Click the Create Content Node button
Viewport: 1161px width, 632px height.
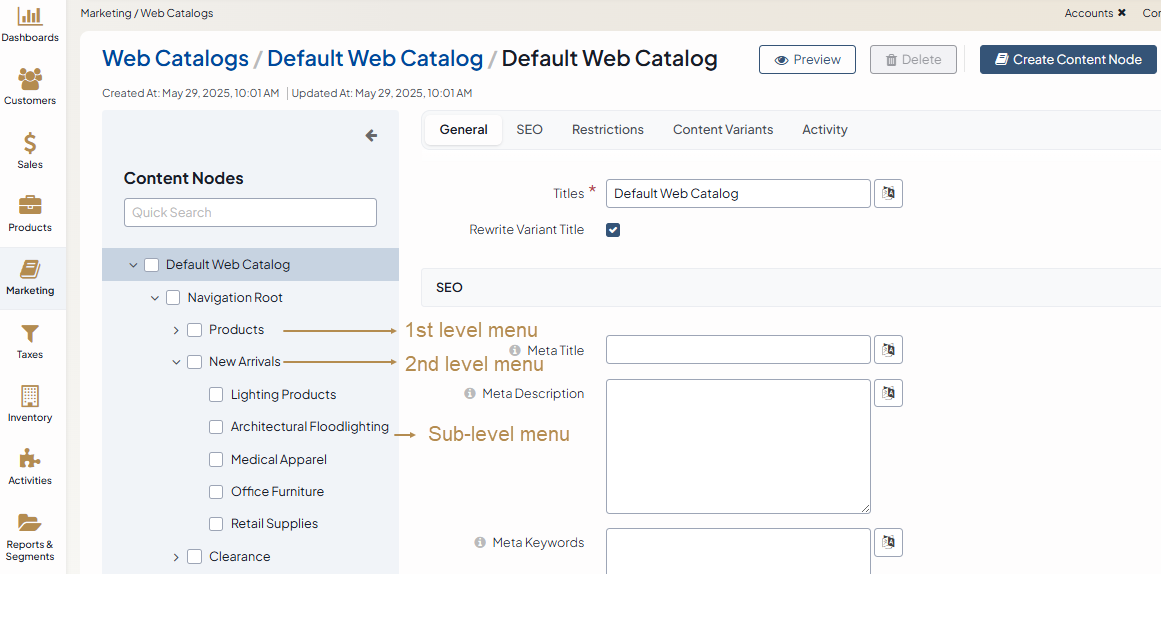click(x=1067, y=60)
